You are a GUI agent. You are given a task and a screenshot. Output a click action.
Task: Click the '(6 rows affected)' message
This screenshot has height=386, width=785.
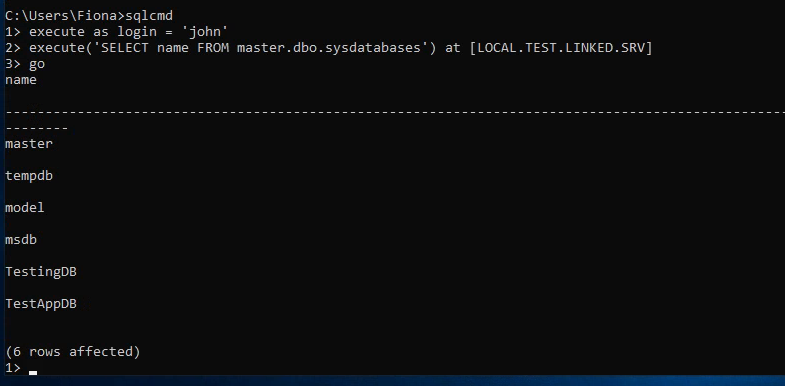coord(73,352)
